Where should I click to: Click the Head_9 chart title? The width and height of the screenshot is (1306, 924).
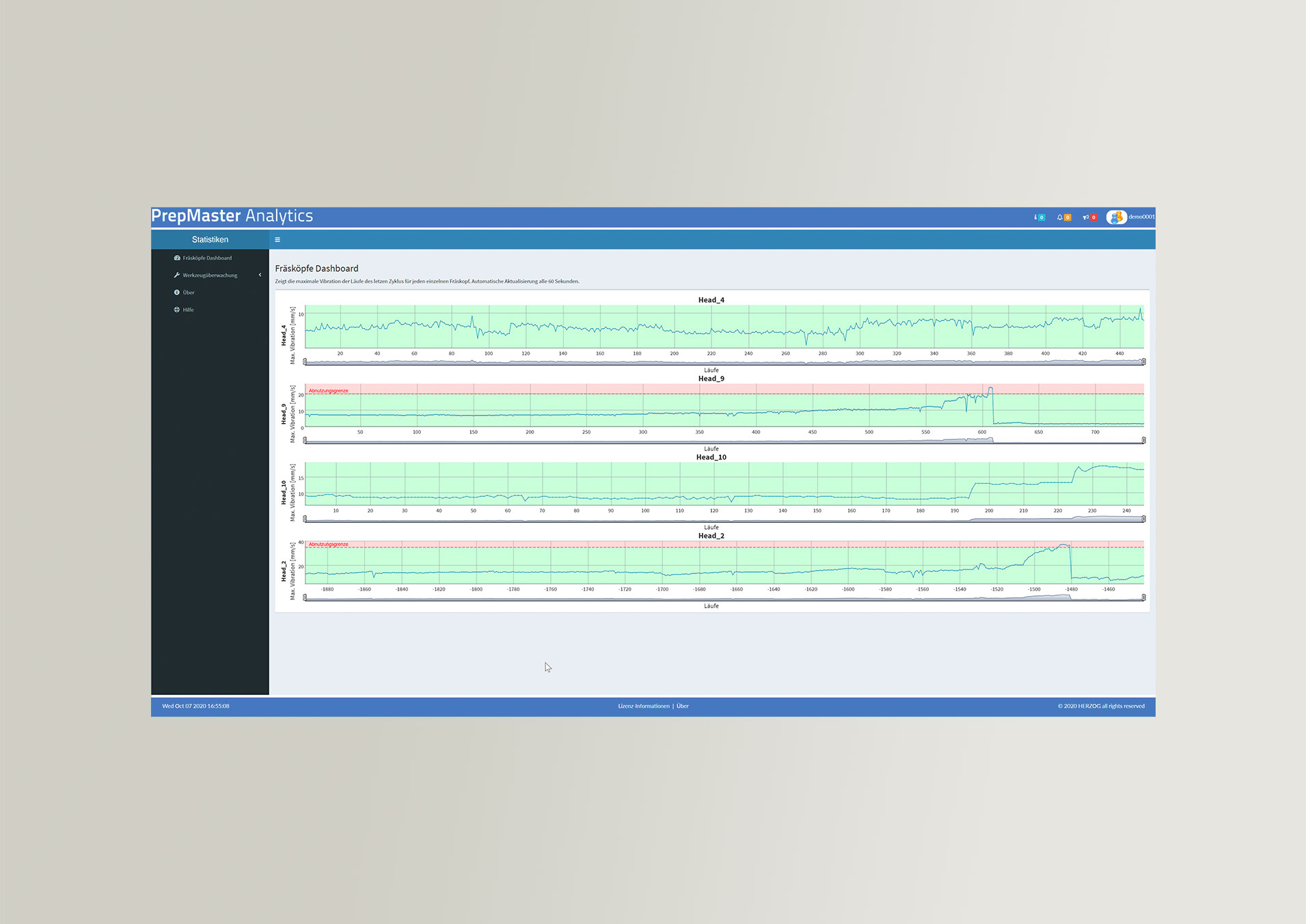(711, 379)
